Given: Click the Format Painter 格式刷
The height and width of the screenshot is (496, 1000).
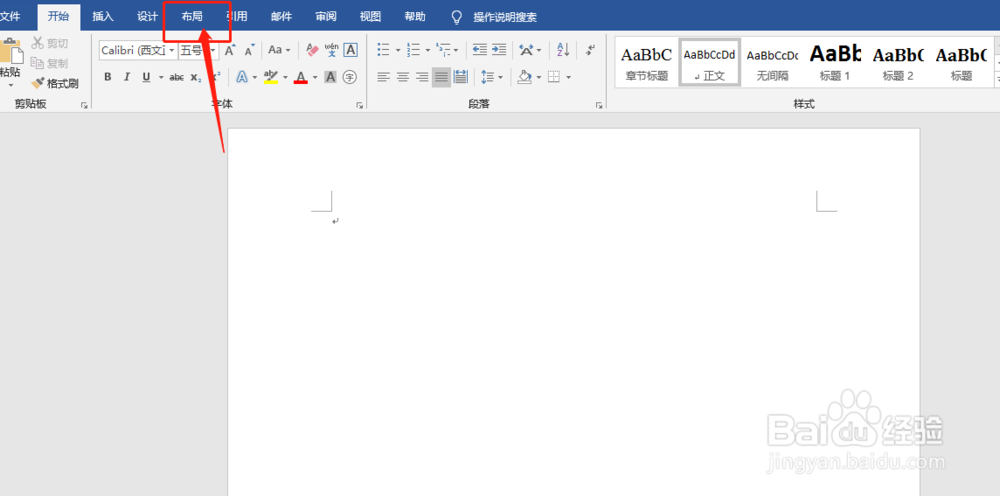Looking at the screenshot, I should (55, 83).
